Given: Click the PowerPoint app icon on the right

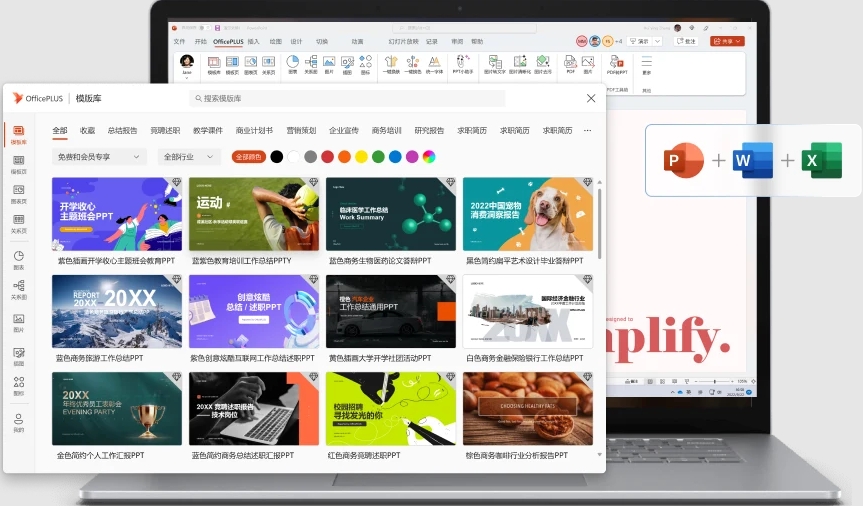Looking at the screenshot, I should 685,160.
